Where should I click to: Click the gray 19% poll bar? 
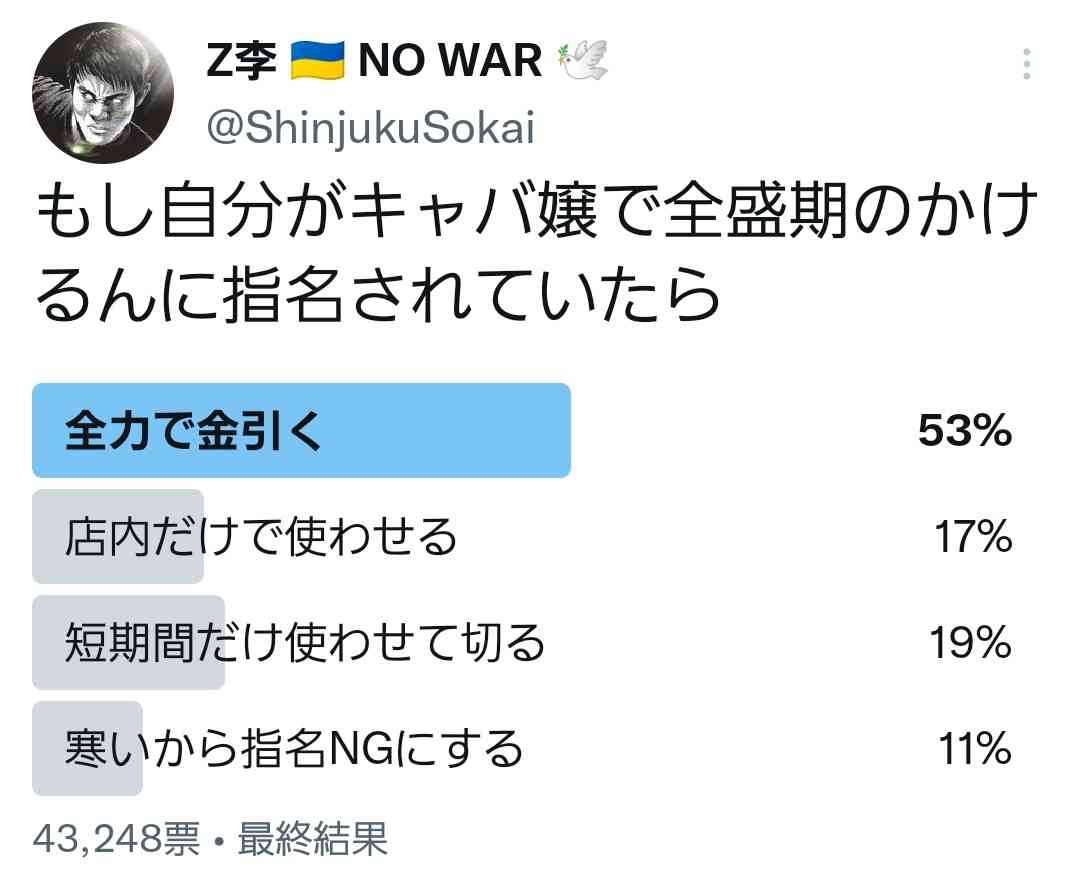point(129,642)
